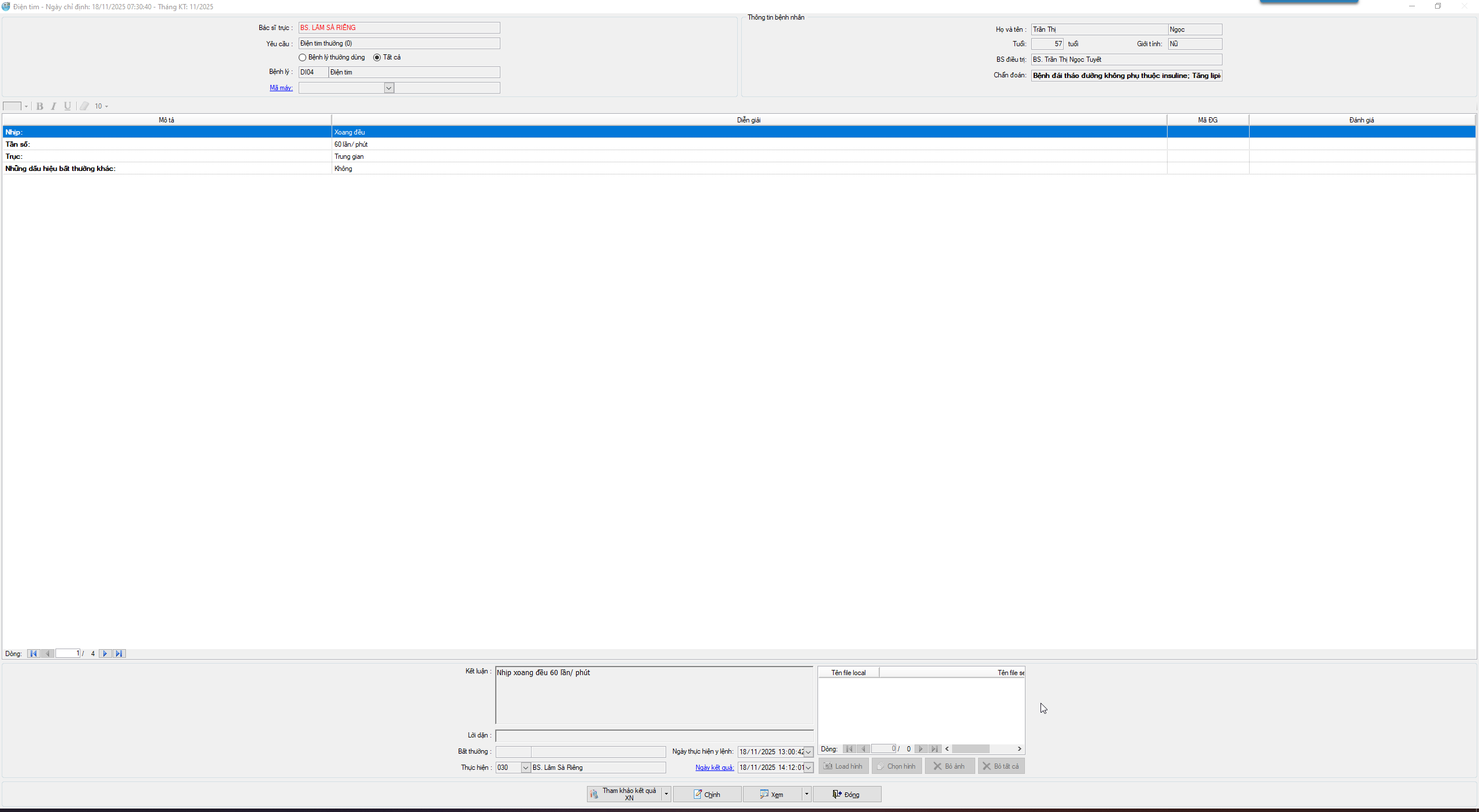Viewport: 1479px width, 812px height.
Task: Click the eraser clear-format icon
Action: pos(84,106)
